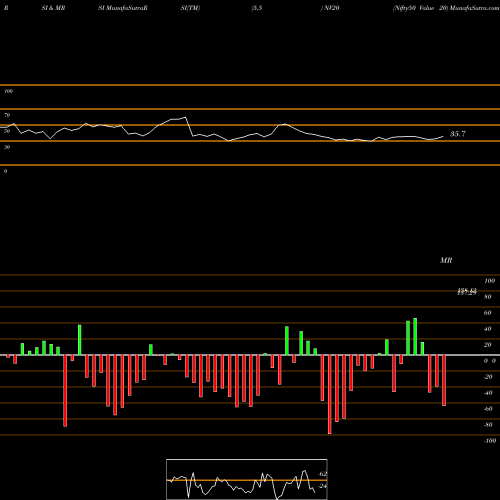
Task: Click the RSI current value label 35.7
Action: (458, 134)
